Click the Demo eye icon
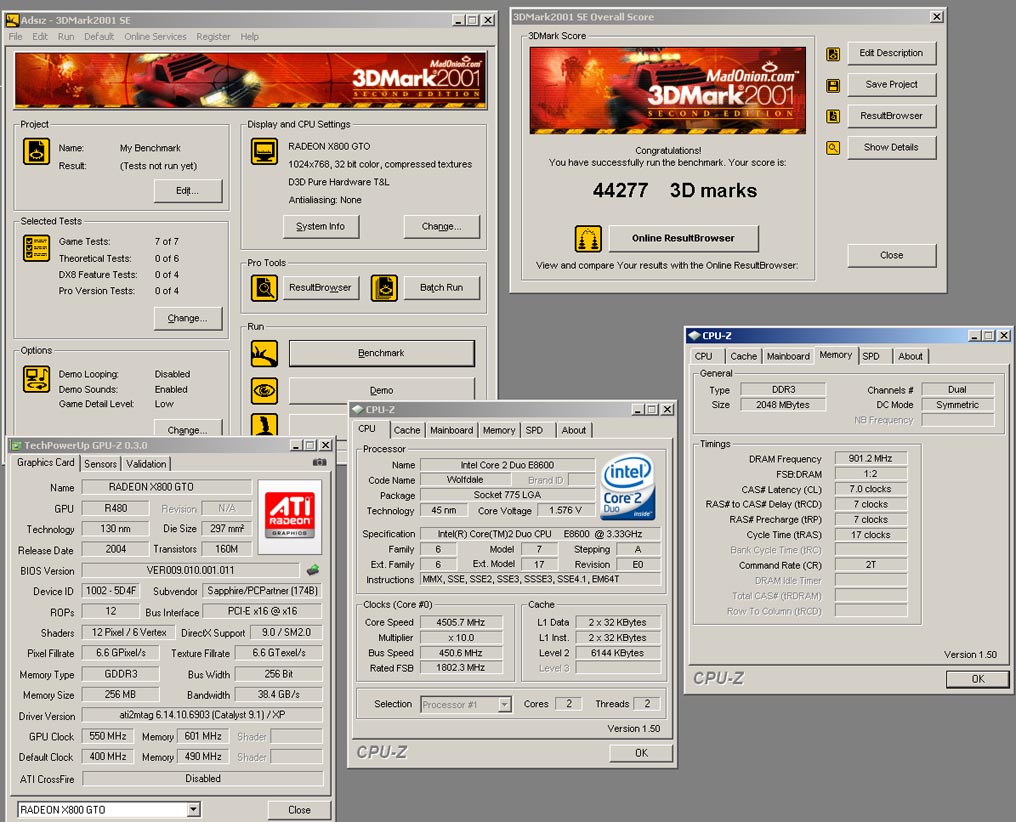This screenshot has height=822, width=1016. 264,391
